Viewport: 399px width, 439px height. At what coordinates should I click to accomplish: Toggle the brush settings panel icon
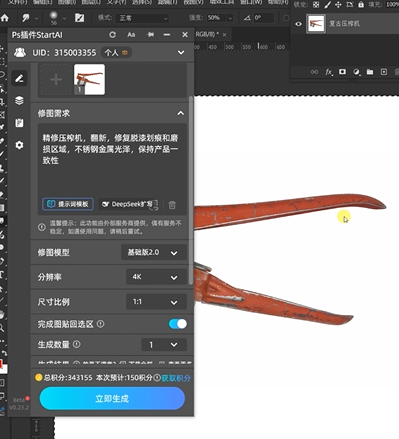[79, 18]
